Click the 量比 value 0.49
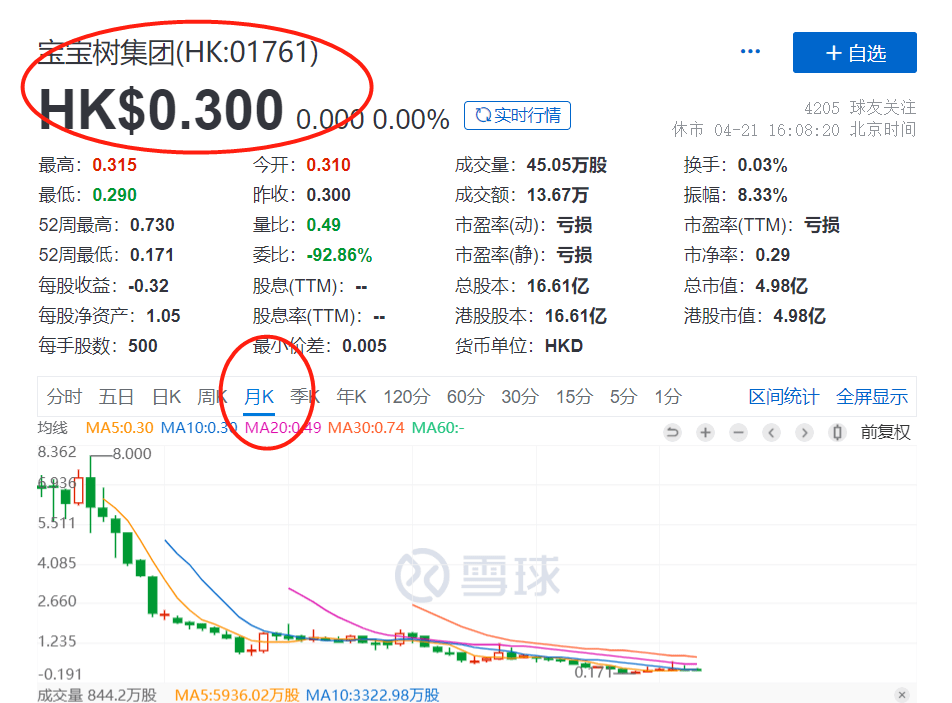 324,225
